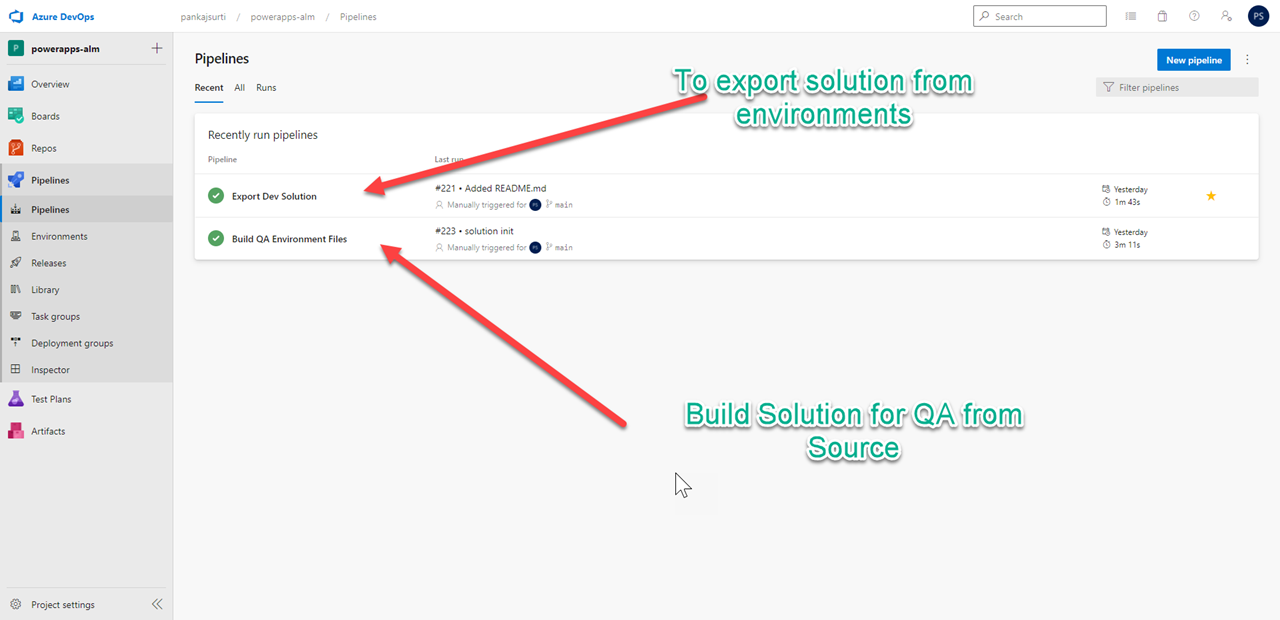Click the plus button next to powerapps-alm
Screen dimensions: 1280x620
pos(156,49)
